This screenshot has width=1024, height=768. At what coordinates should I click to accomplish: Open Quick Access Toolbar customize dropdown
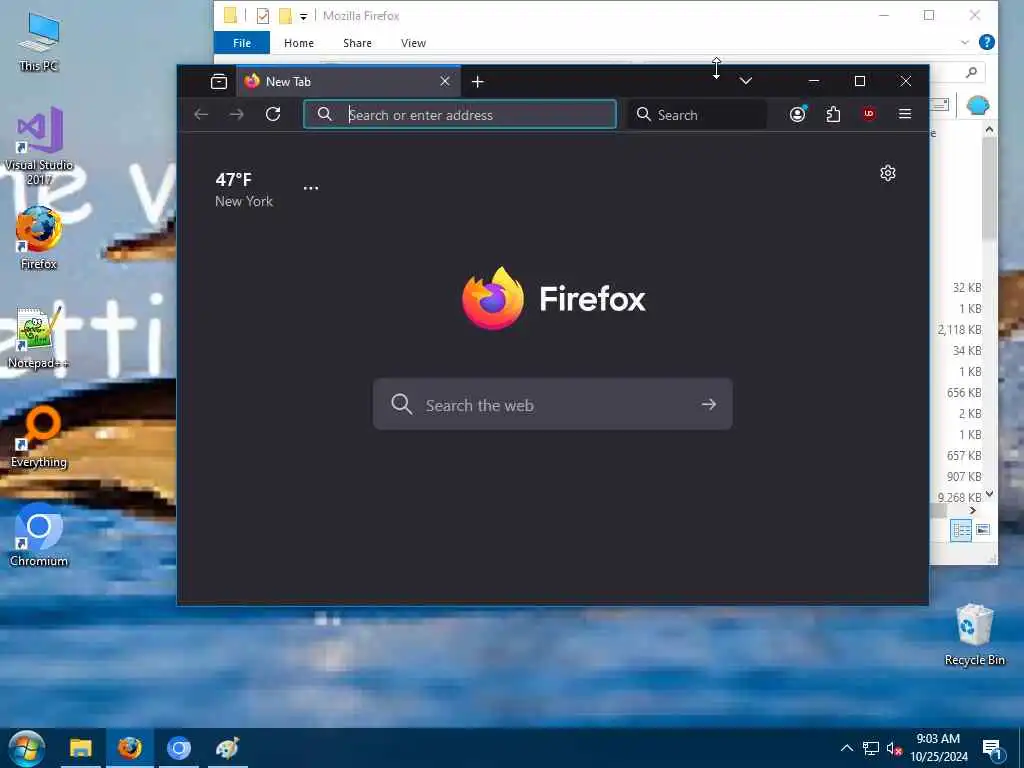point(303,16)
